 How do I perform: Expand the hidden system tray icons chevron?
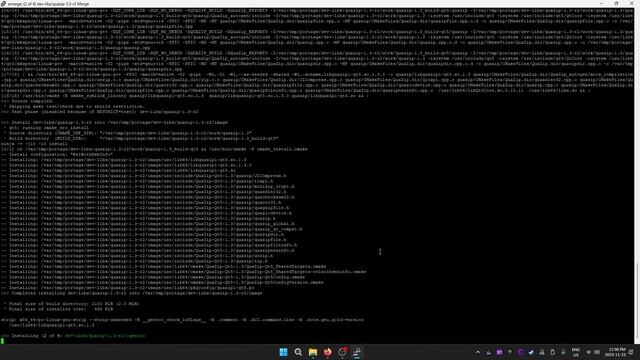(x=478, y=352)
